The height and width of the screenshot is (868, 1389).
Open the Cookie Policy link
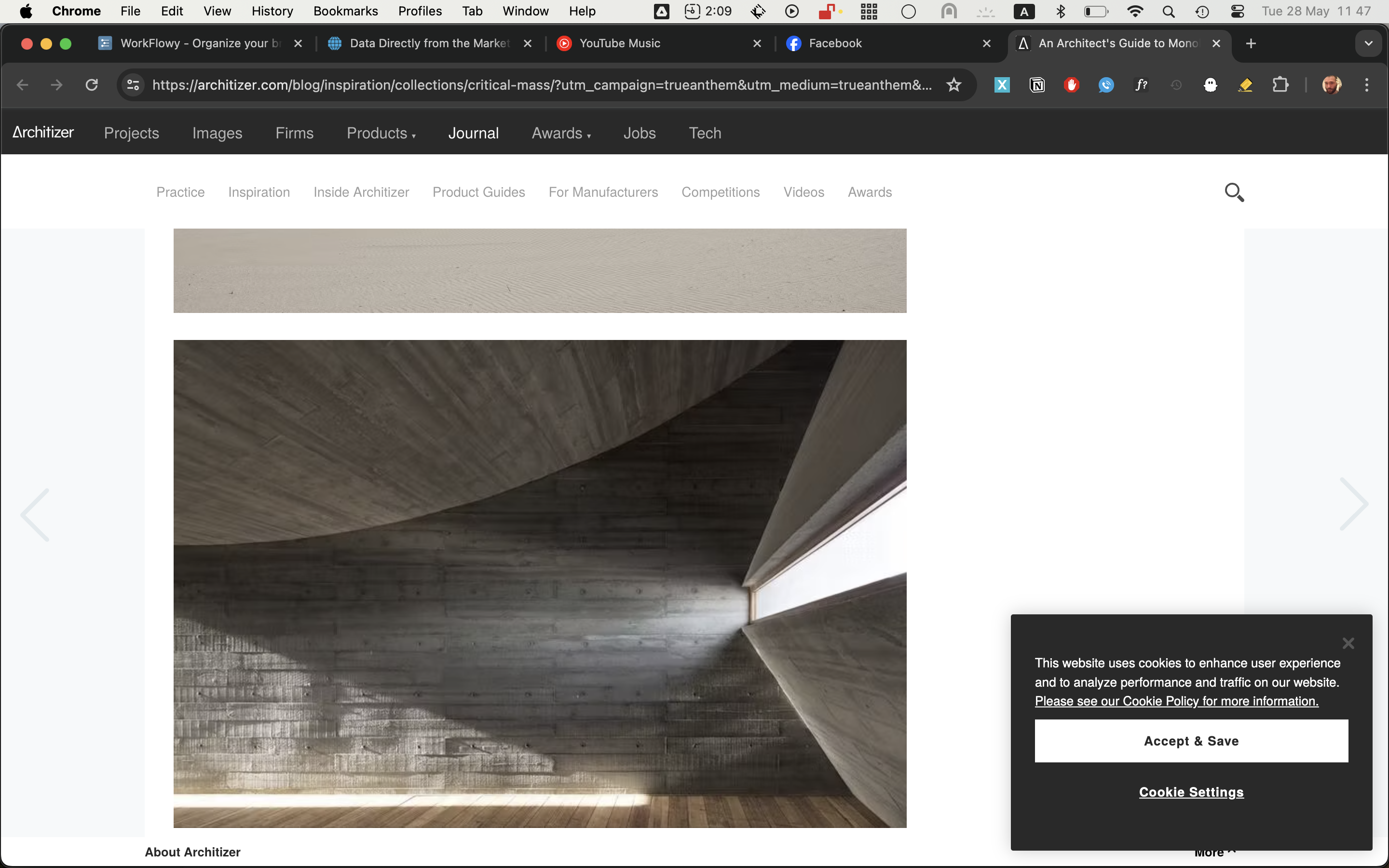(x=1176, y=701)
